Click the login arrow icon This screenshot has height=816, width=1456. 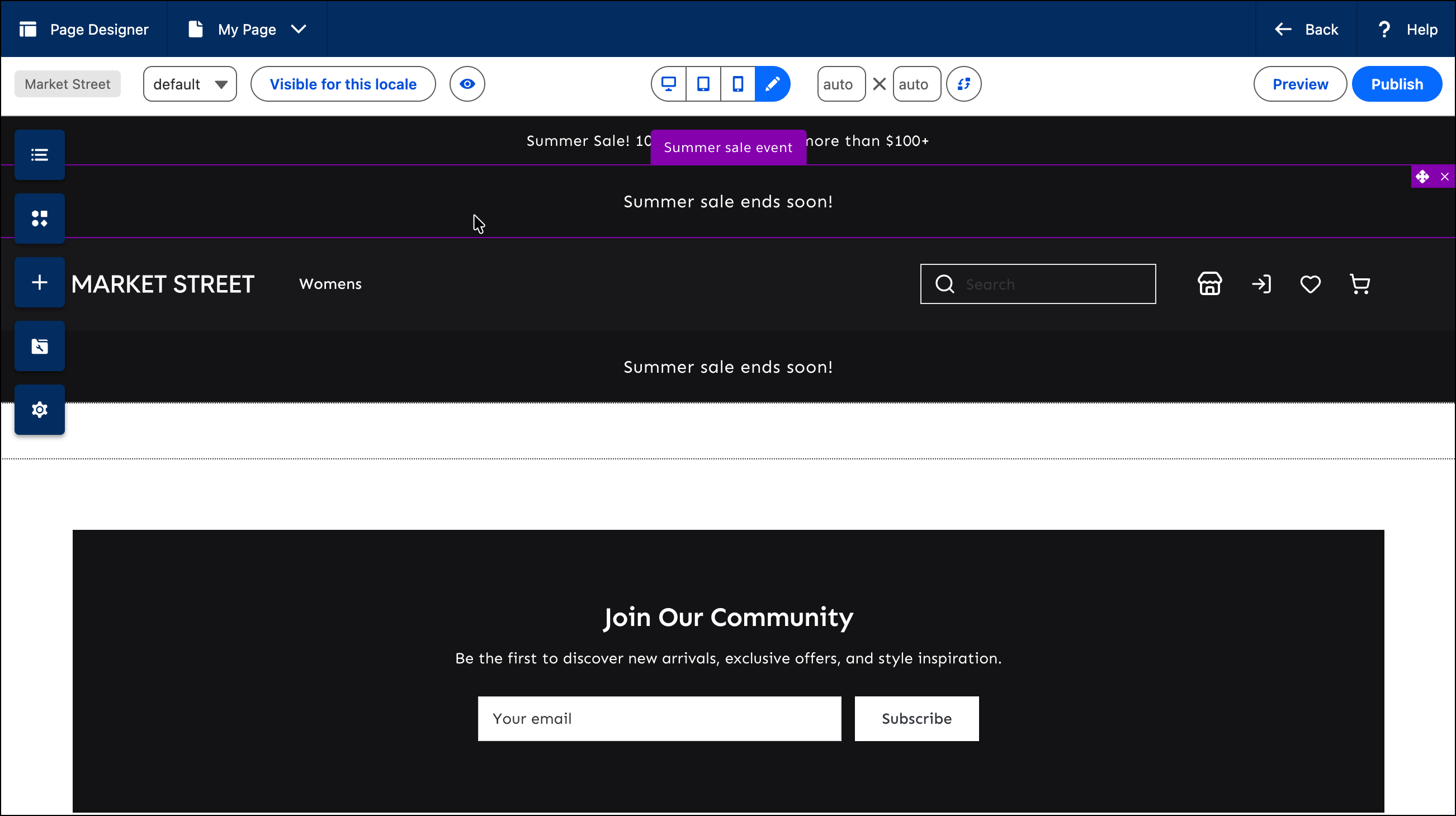1261,284
